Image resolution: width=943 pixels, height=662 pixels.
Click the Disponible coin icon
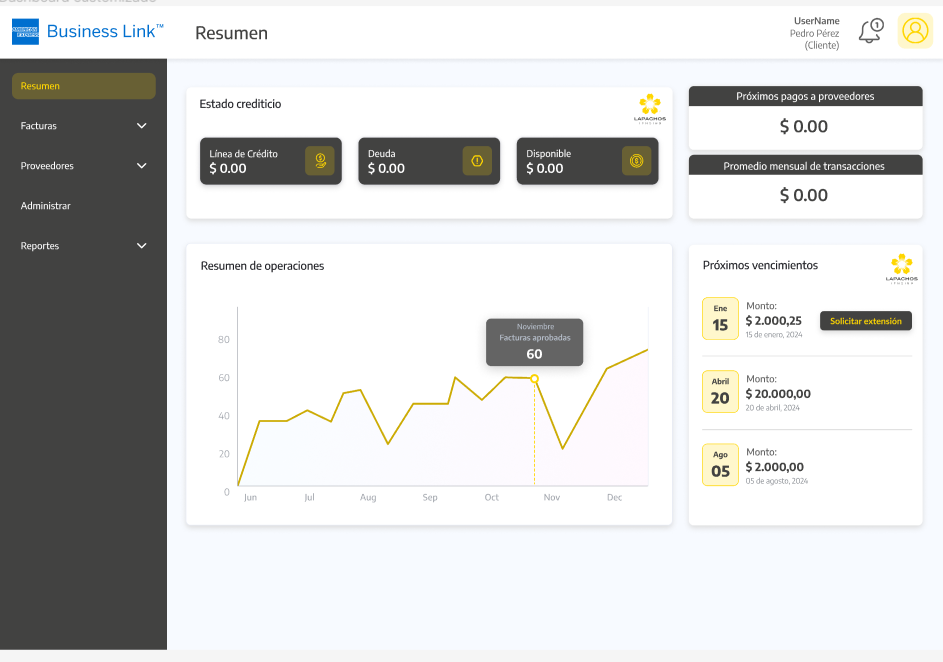tap(636, 161)
